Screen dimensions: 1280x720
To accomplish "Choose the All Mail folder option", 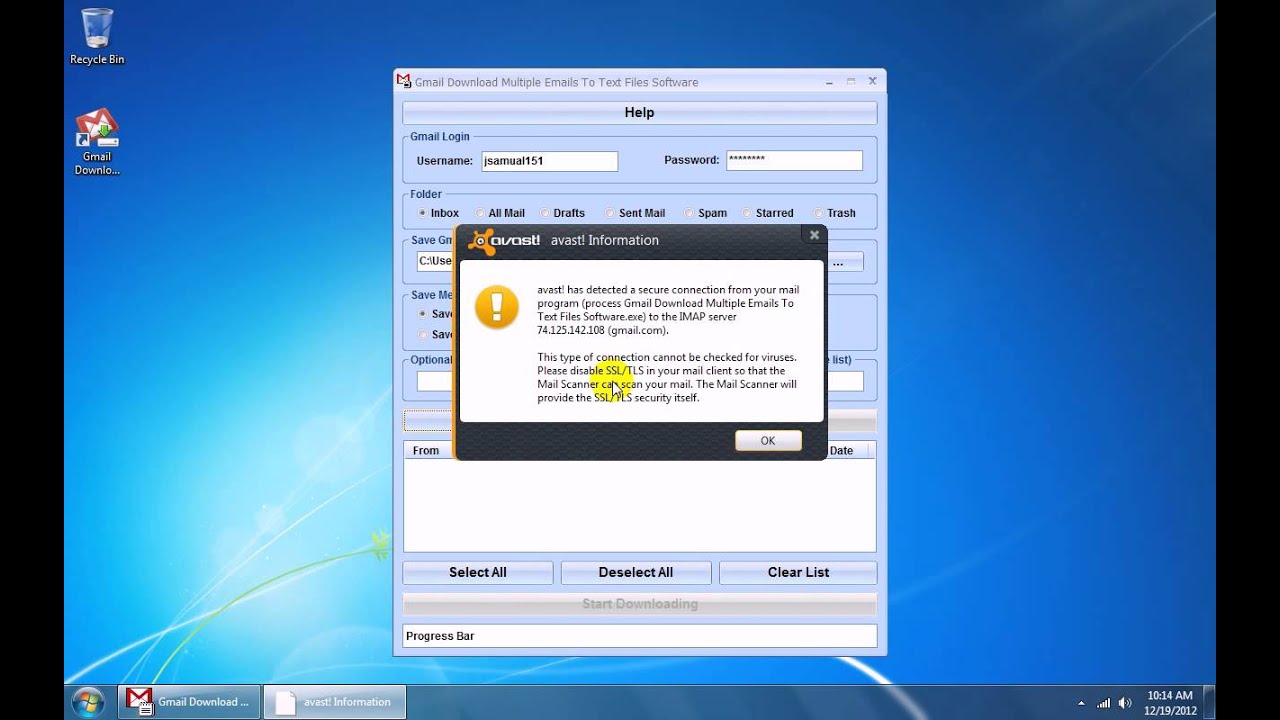I will 481,213.
